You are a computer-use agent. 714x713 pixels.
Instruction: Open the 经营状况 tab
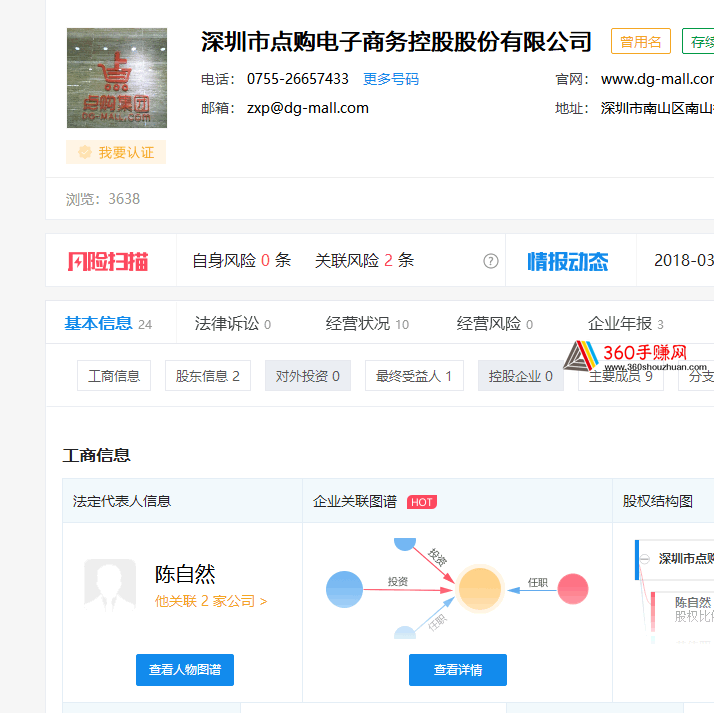[367, 324]
